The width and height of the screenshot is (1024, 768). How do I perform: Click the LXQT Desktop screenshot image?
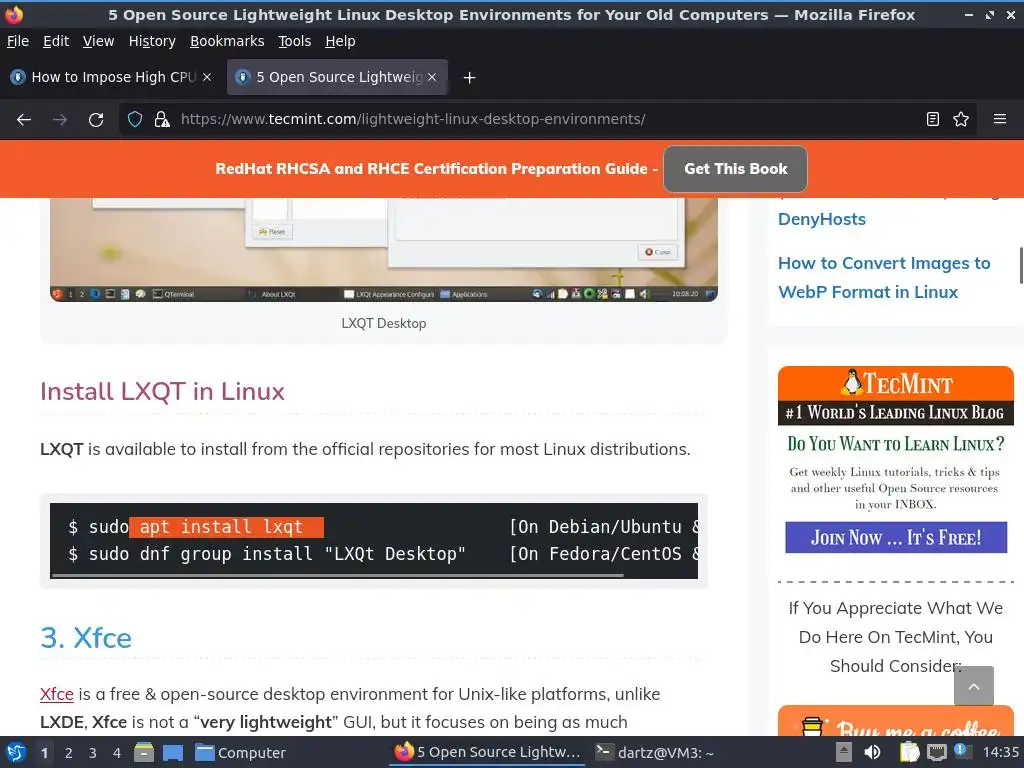(x=383, y=249)
